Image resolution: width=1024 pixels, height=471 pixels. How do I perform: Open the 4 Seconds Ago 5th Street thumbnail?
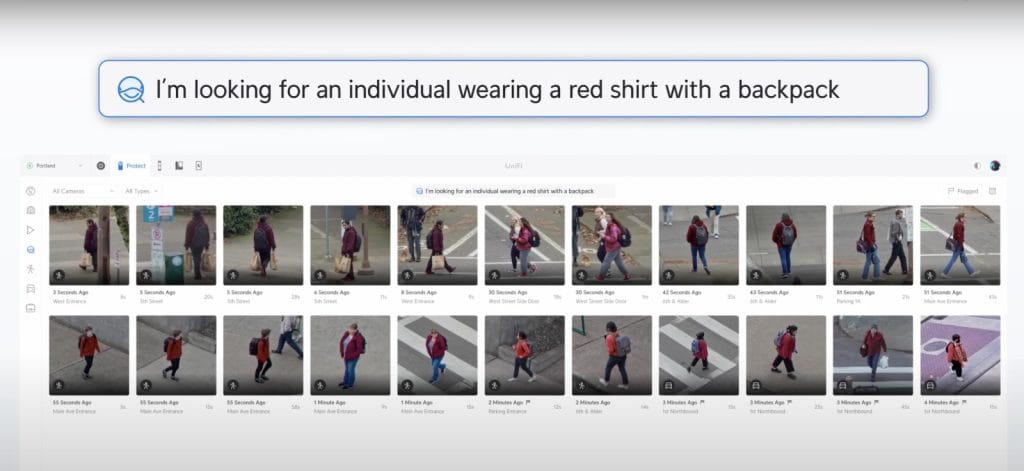point(350,245)
